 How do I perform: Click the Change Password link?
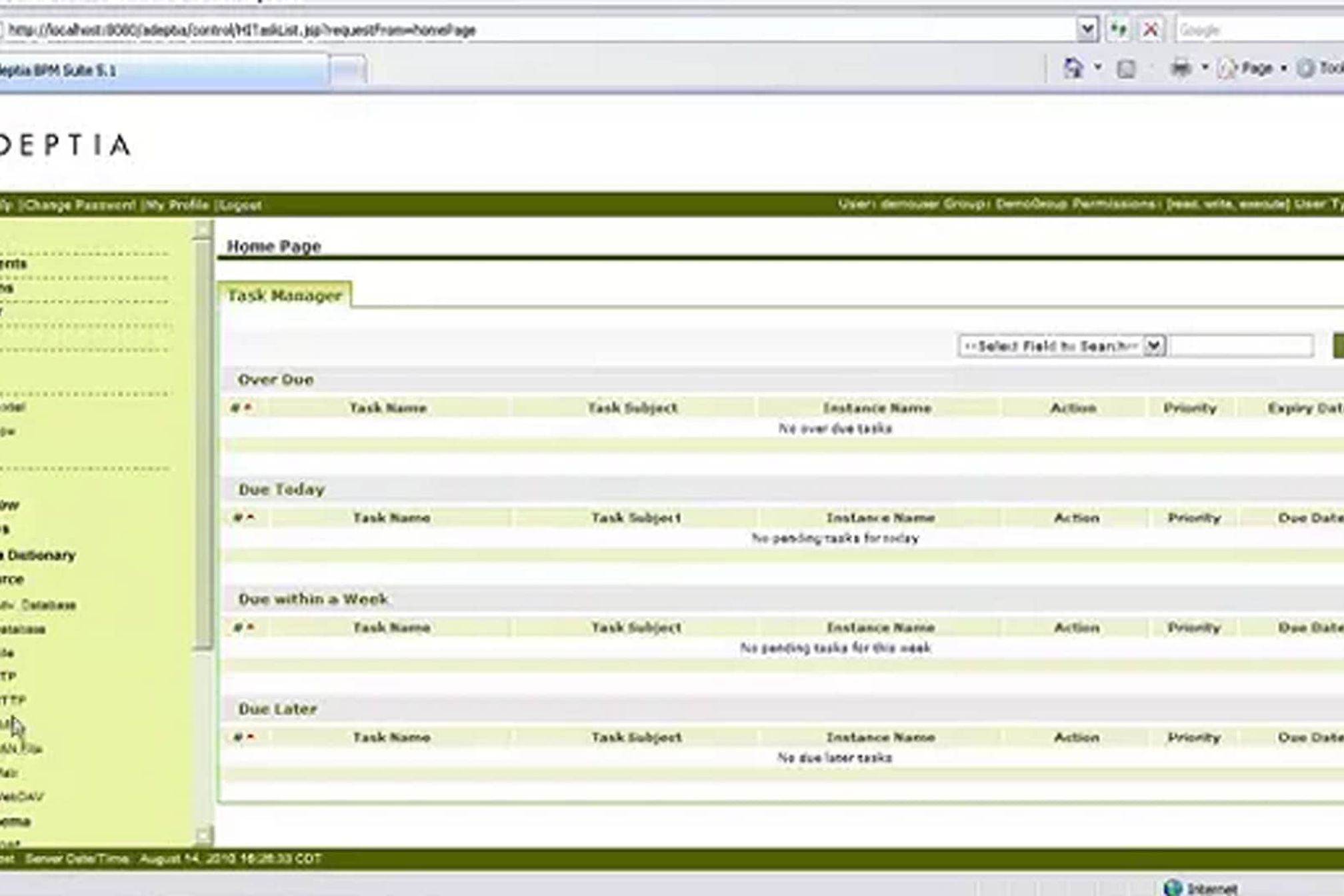pyautogui.click(x=79, y=205)
